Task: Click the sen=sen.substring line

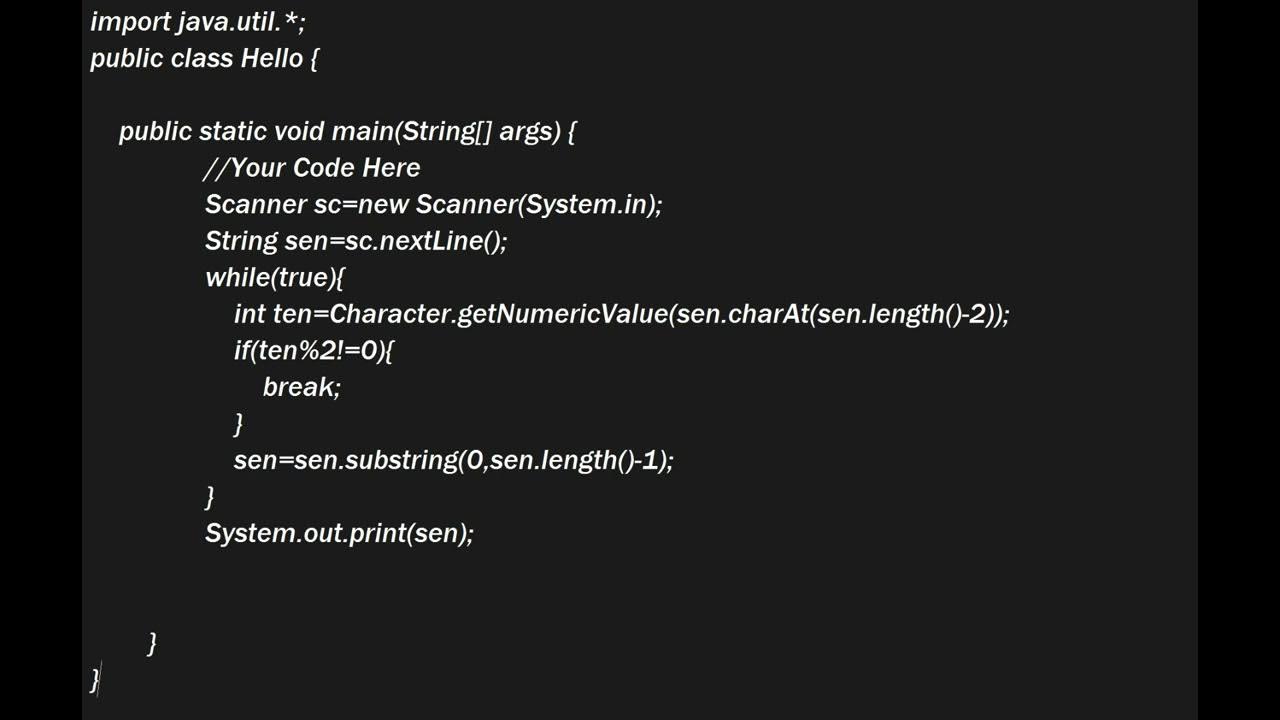Action: coord(453,461)
